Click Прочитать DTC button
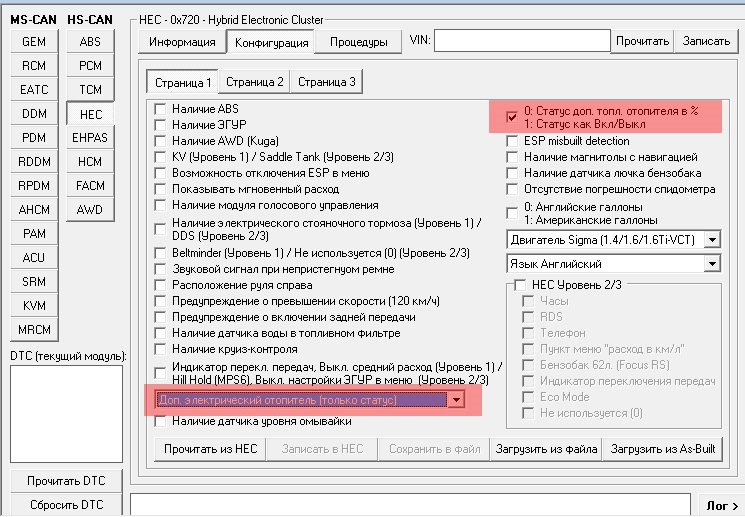The height and width of the screenshot is (517, 745). pos(67,481)
